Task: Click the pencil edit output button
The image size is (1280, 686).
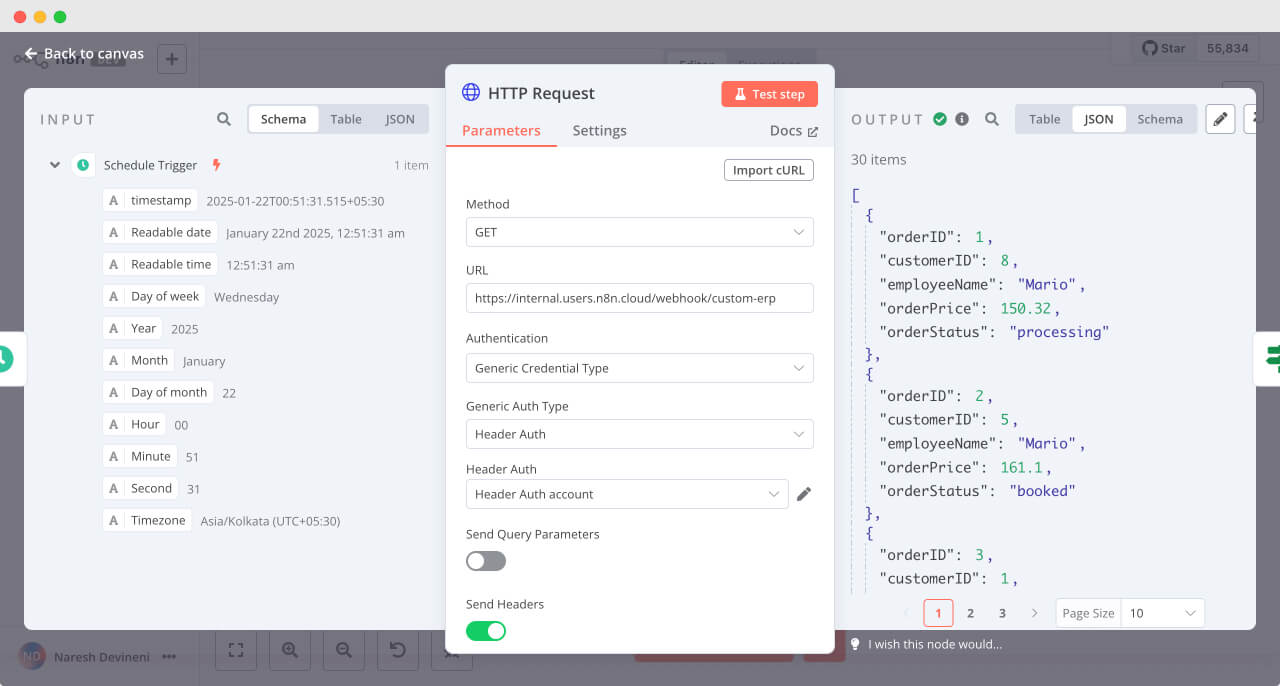Action: pos(1220,119)
